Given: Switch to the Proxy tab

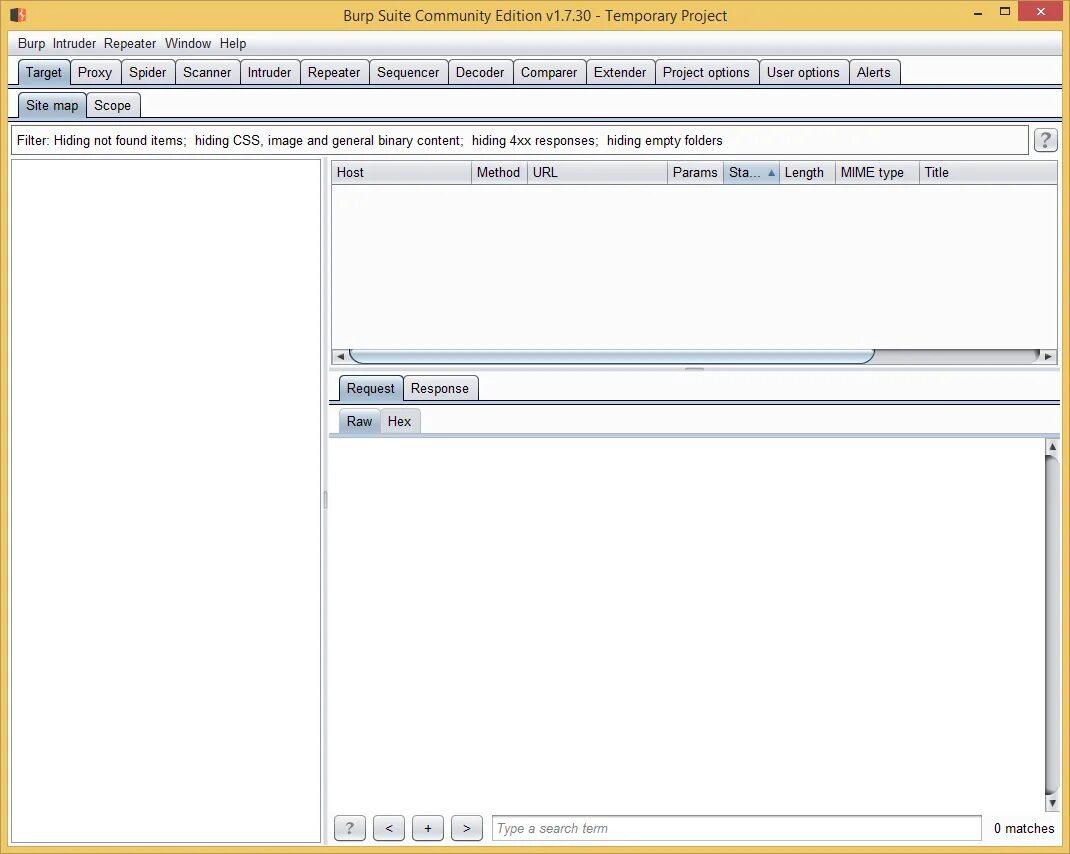Looking at the screenshot, I should coord(95,72).
